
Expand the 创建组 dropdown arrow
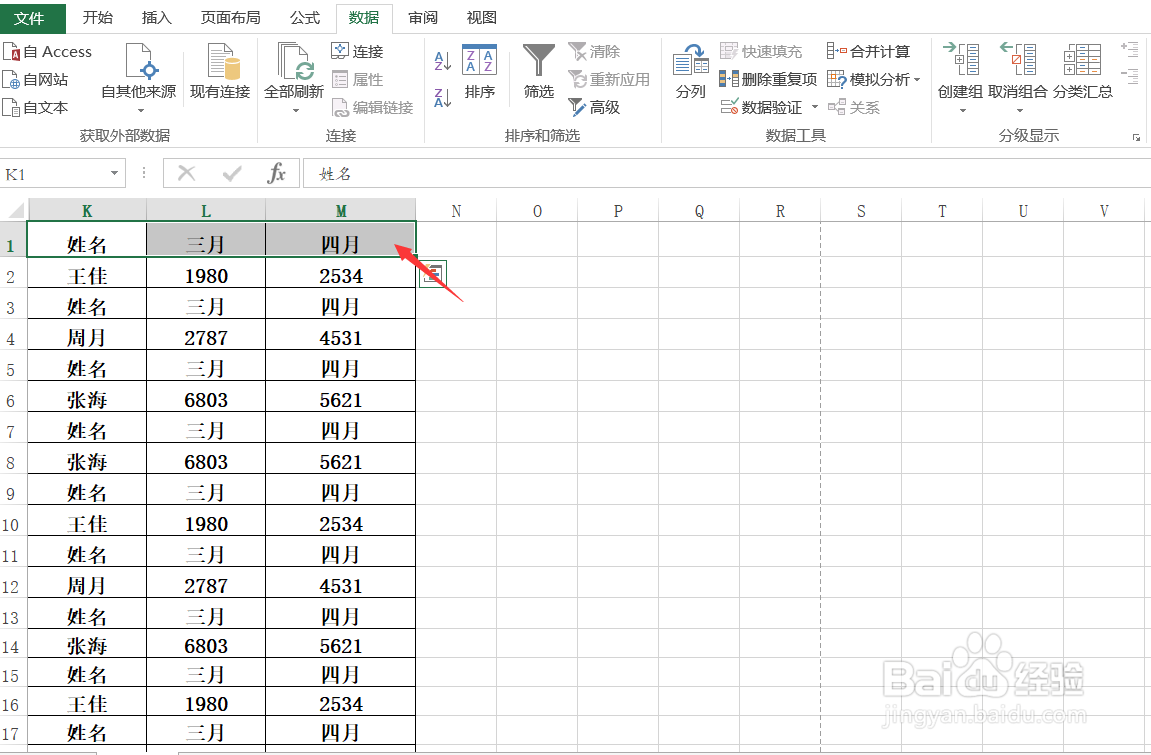962,111
